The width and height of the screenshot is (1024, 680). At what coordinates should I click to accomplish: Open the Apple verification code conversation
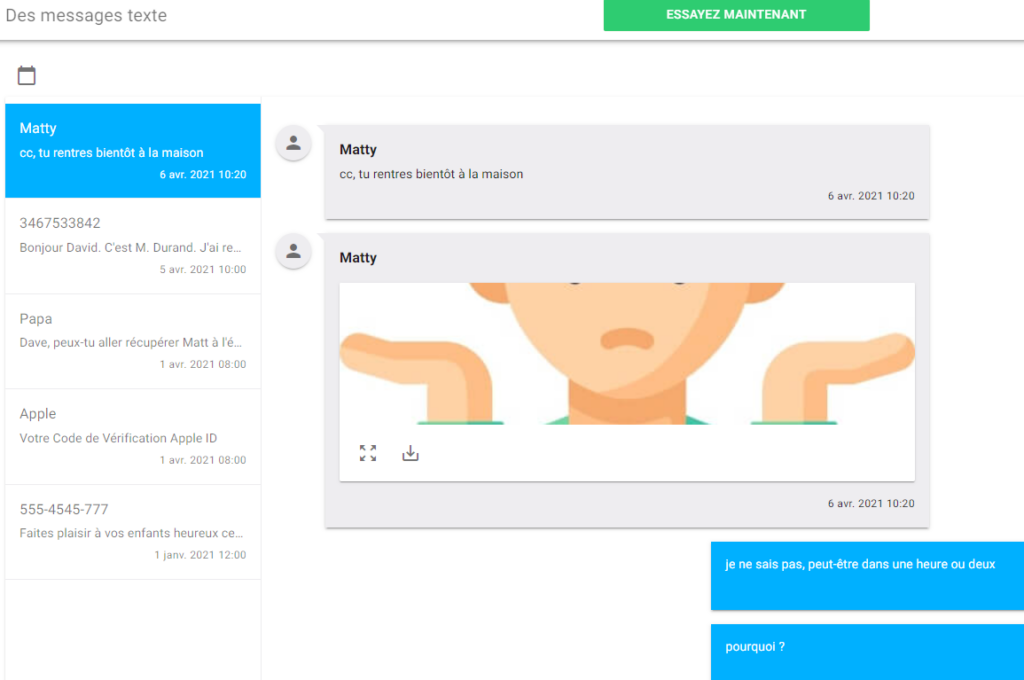click(x=133, y=437)
